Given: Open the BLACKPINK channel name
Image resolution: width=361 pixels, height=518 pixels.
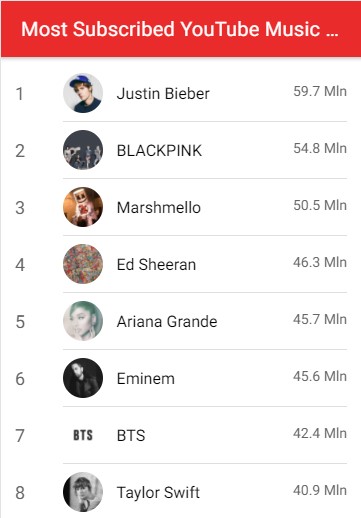Looking at the screenshot, I should (159, 151).
